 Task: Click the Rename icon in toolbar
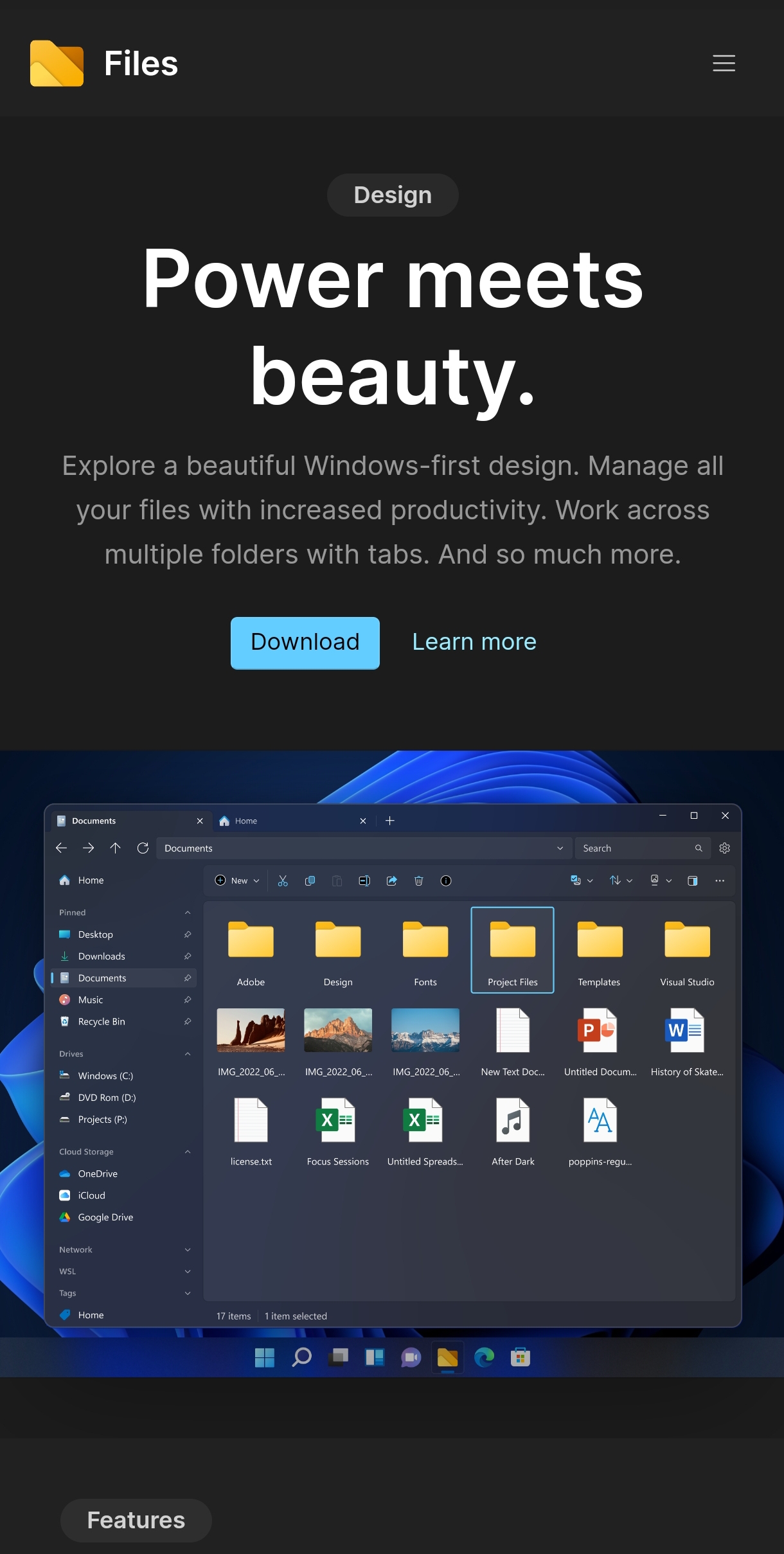[x=364, y=880]
